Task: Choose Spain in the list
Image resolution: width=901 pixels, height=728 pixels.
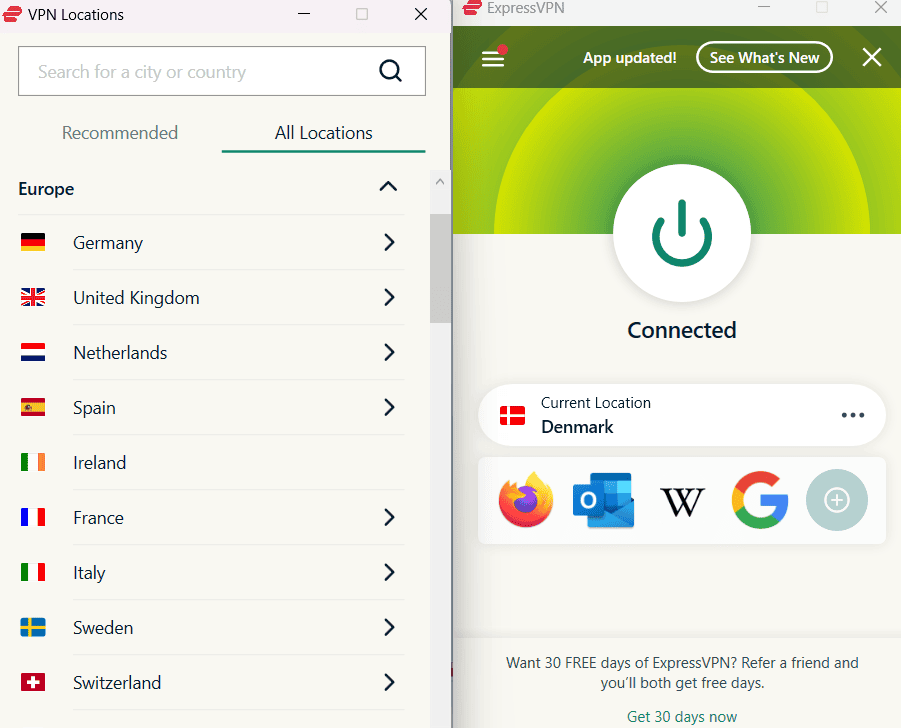Action: pos(212,407)
